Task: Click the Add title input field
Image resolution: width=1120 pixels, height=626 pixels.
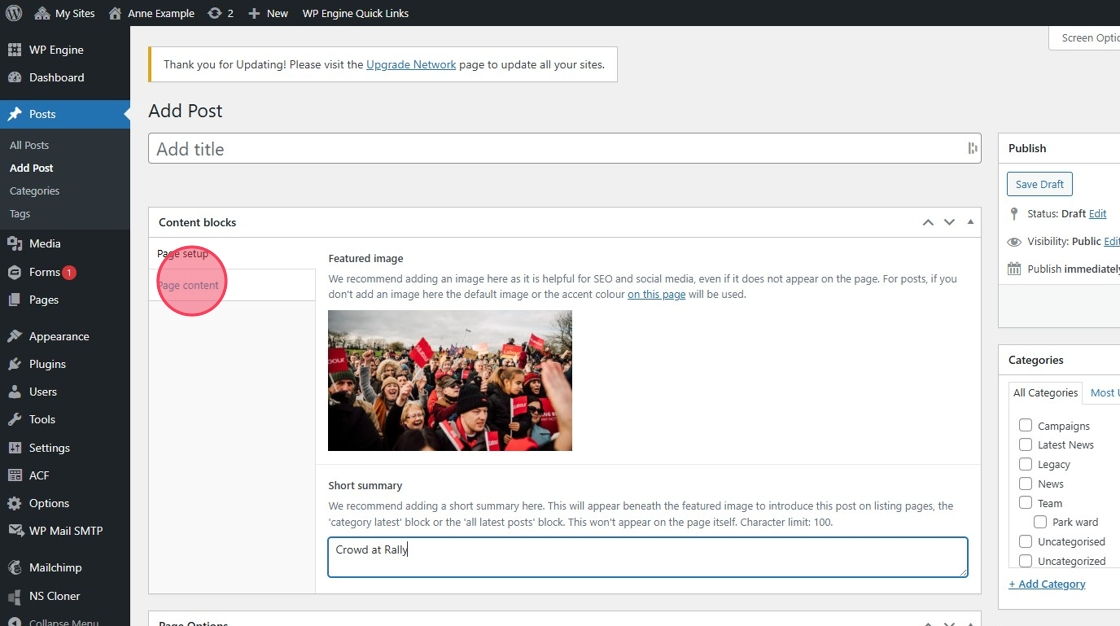Action: click(x=564, y=149)
